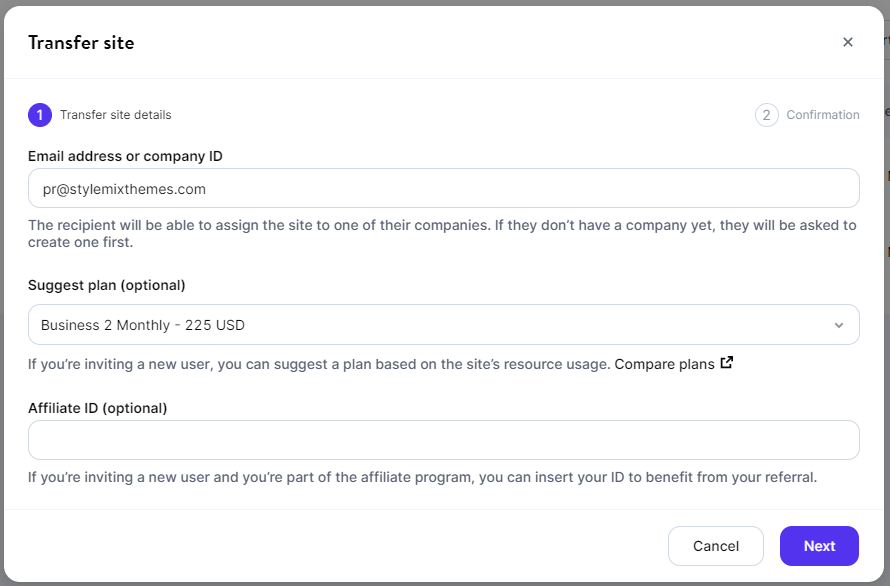Click the plan suggestion resource usage helper text
This screenshot has width=890, height=586.
coord(319,364)
